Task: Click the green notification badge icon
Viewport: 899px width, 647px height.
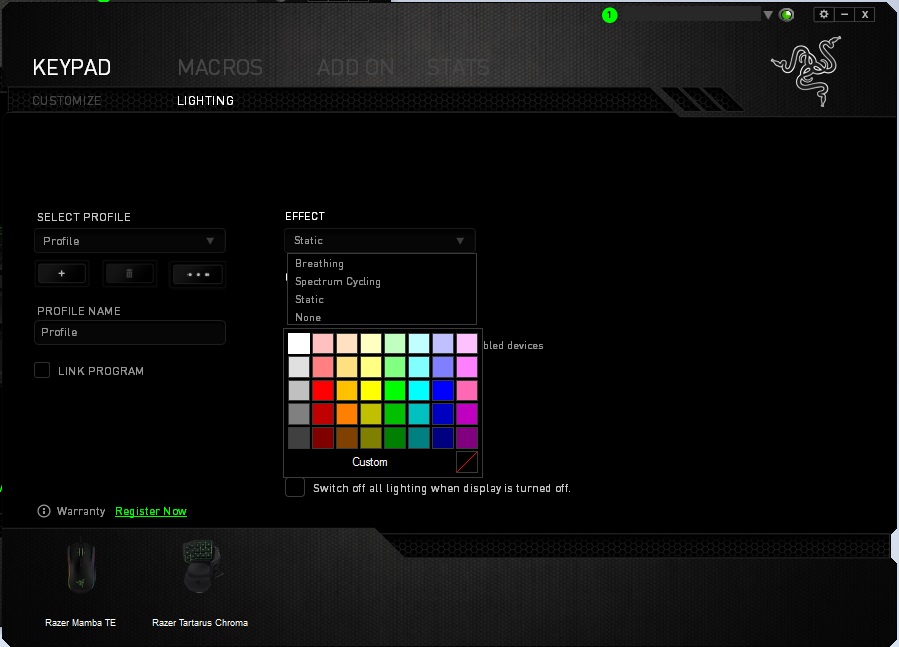Action: click(x=609, y=15)
